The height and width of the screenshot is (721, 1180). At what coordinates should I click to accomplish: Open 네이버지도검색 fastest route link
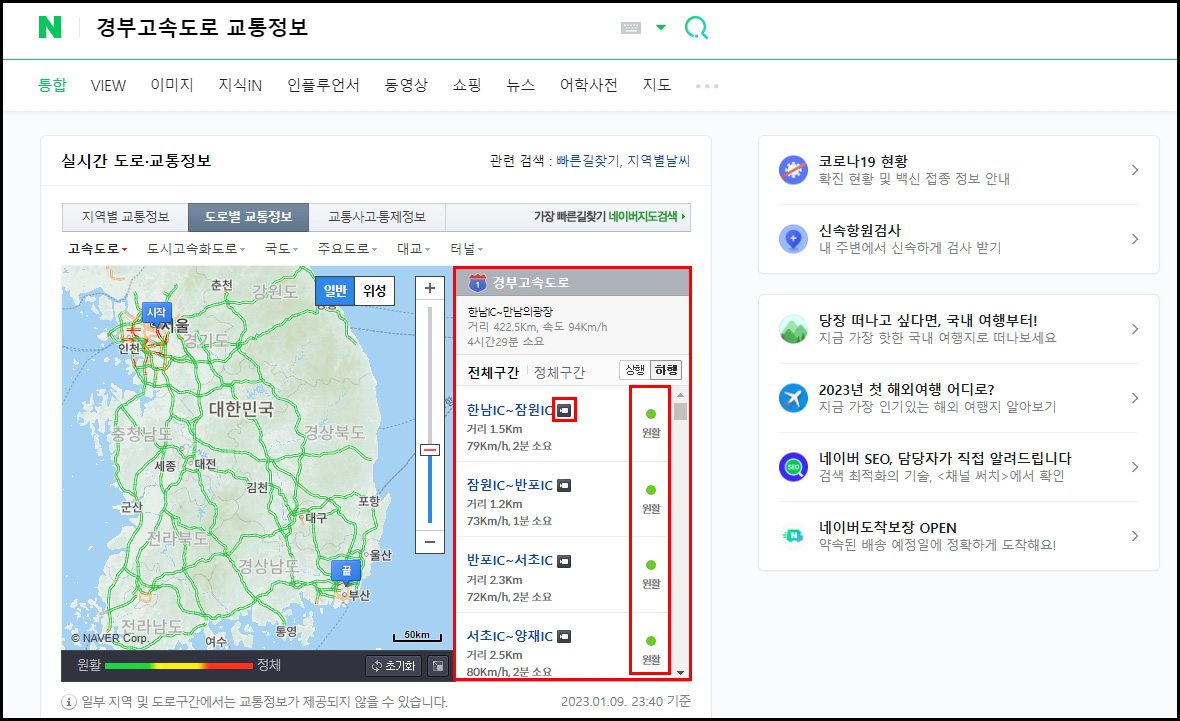pyautogui.click(x=646, y=217)
